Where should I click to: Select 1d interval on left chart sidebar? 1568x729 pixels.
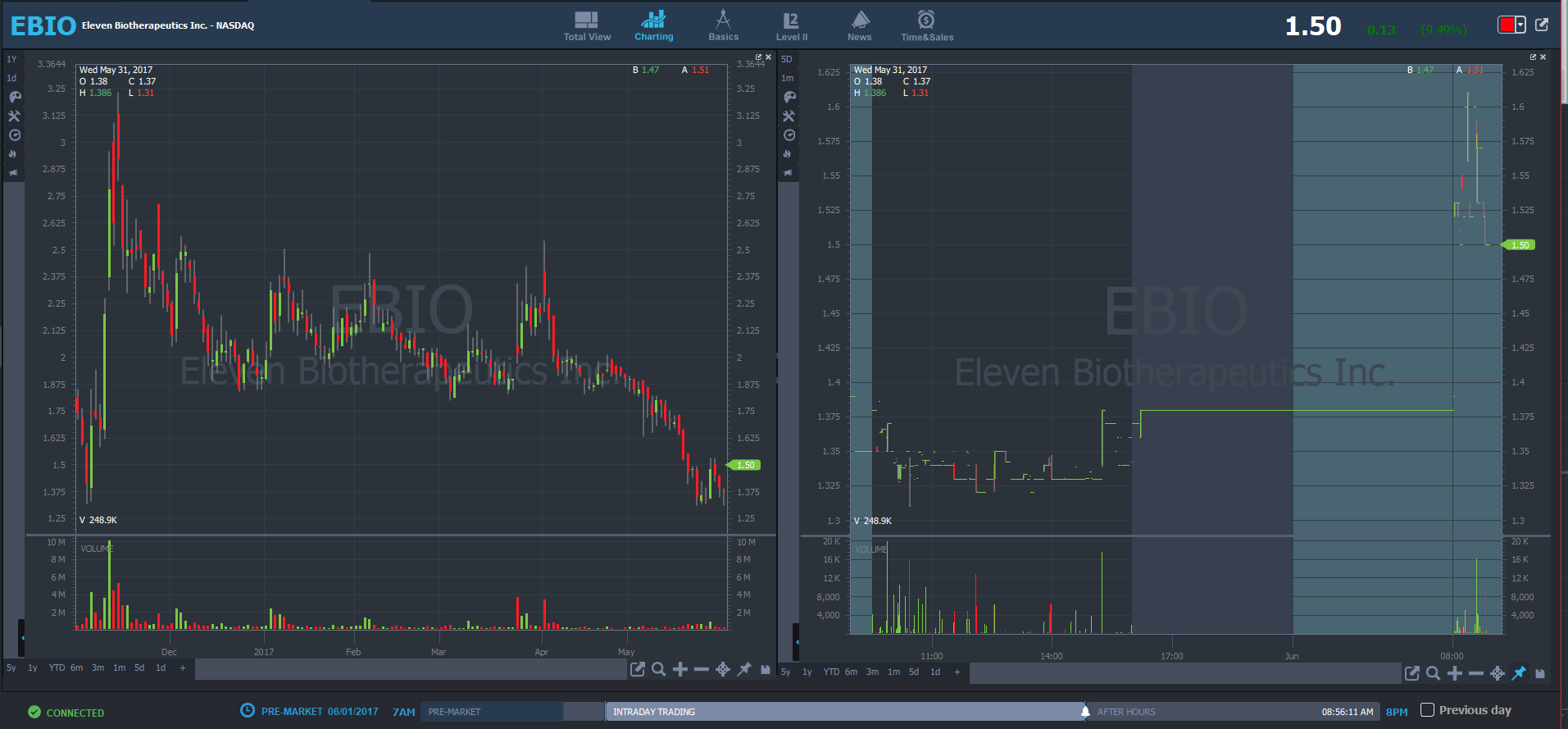[11, 78]
